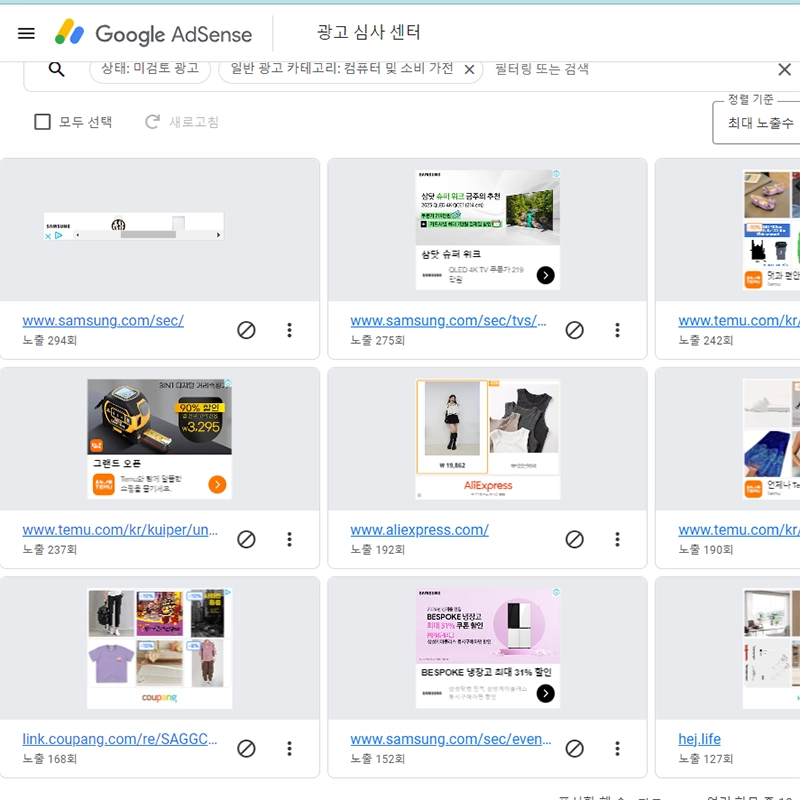Block the aliexpress.com ad
This screenshot has height=800, width=800.
[x=574, y=539]
